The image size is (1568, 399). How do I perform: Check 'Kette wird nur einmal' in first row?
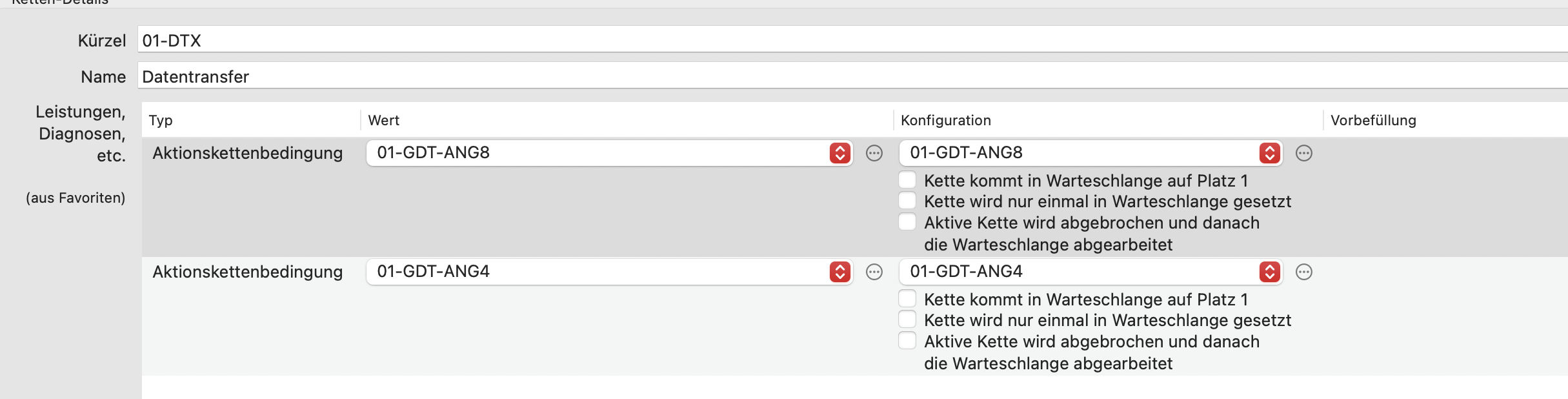[907, 200]
